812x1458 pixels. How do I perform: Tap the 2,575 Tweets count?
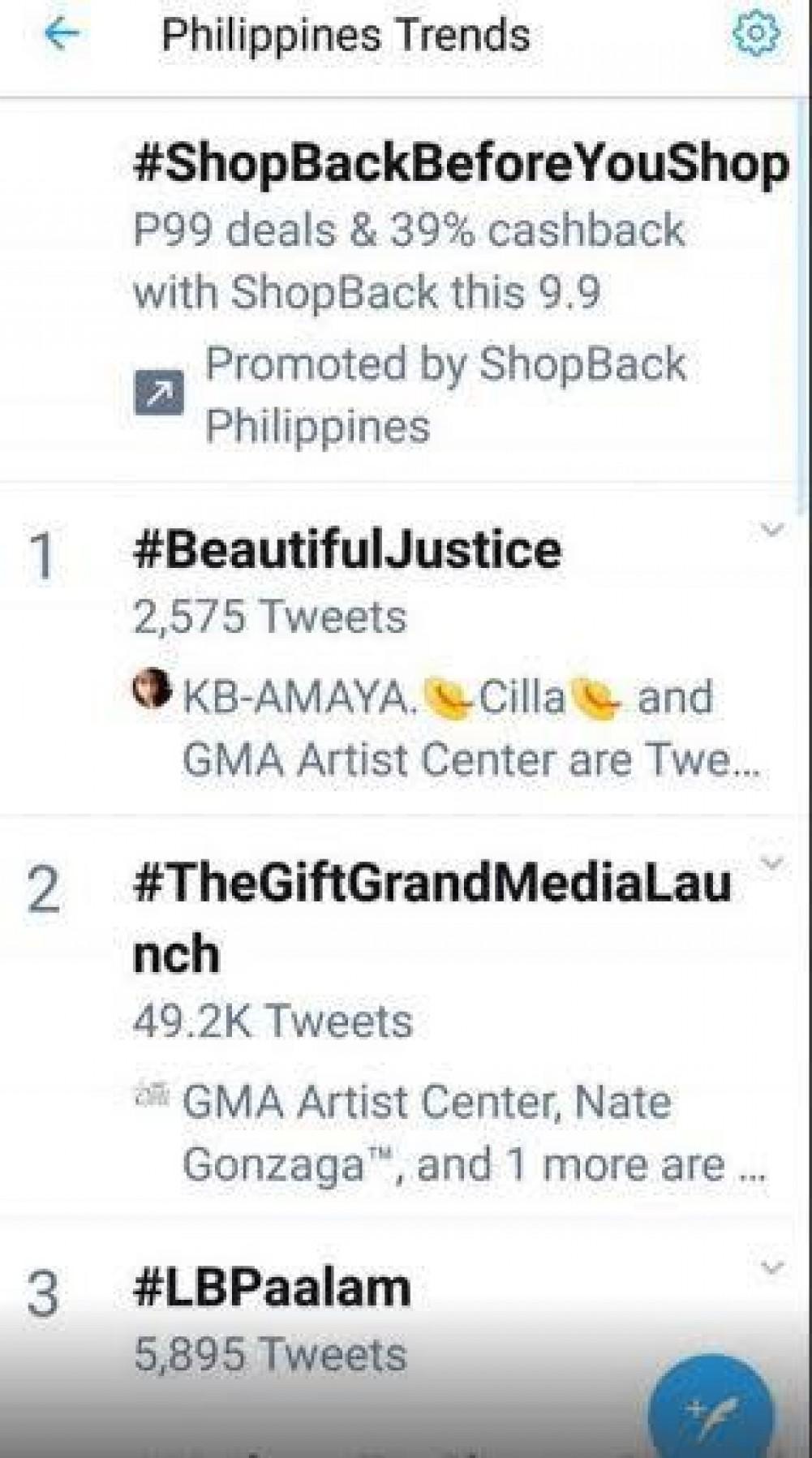(269, 617)
